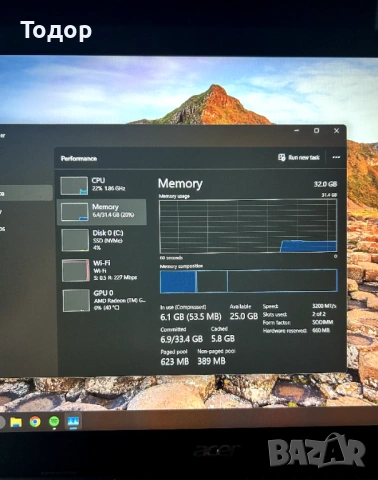
Task: Click the Disk 0 mini graph thumbnail
Action: 75,240
